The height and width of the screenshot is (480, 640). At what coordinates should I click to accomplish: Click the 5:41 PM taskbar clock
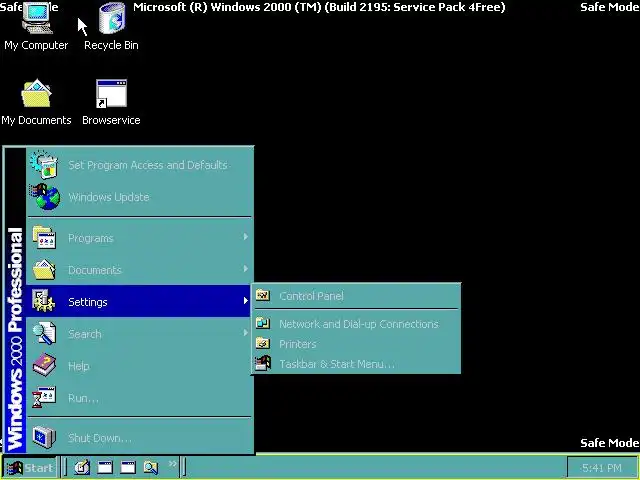click(602, 468)
